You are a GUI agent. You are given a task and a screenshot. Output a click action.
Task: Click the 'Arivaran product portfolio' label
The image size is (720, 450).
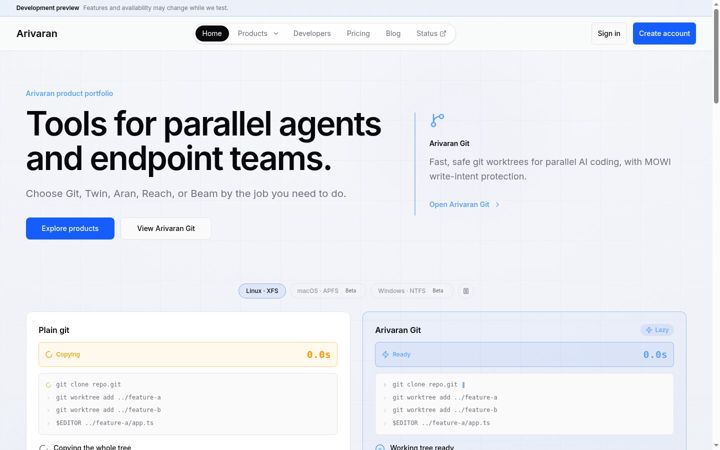click(x=69, y=93)
